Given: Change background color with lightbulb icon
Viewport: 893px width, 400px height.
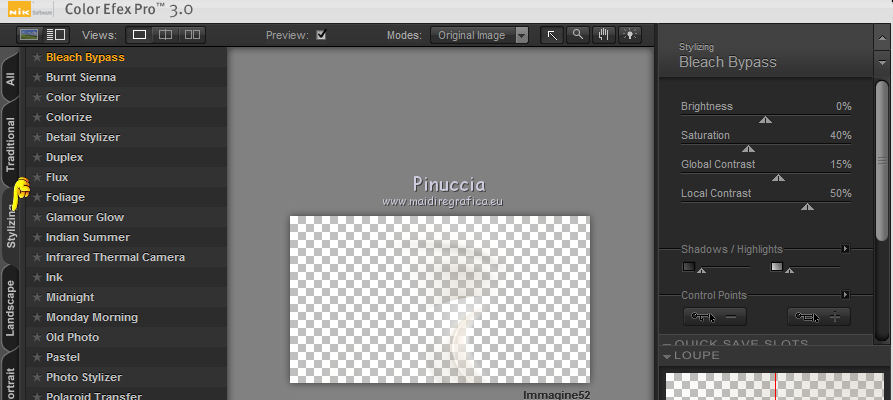Looking at the screenshot, I should click(629, 35).
